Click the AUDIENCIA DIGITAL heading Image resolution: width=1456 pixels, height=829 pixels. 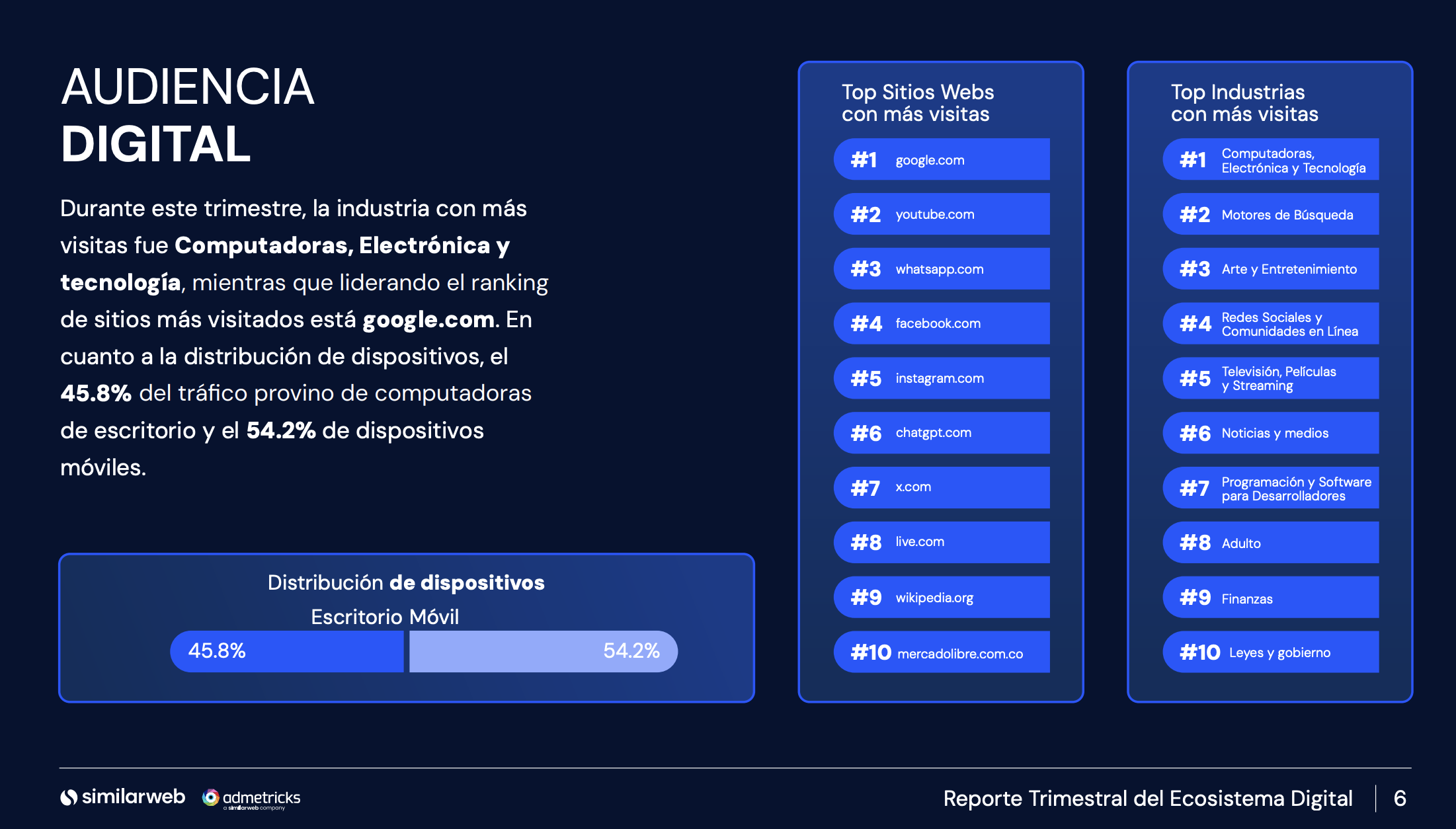point(188,116)
